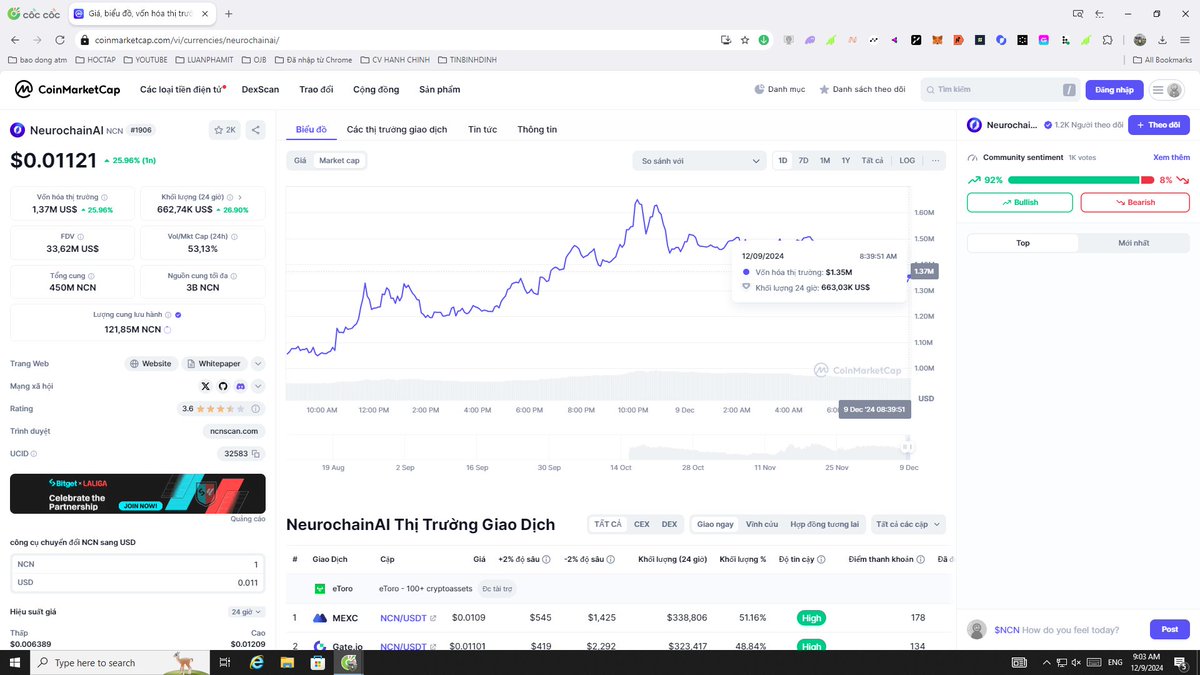The width and height of the screenshot is (1200, 675).
Task: Expand the Trang Web links chevron
Action: [258, 364]
